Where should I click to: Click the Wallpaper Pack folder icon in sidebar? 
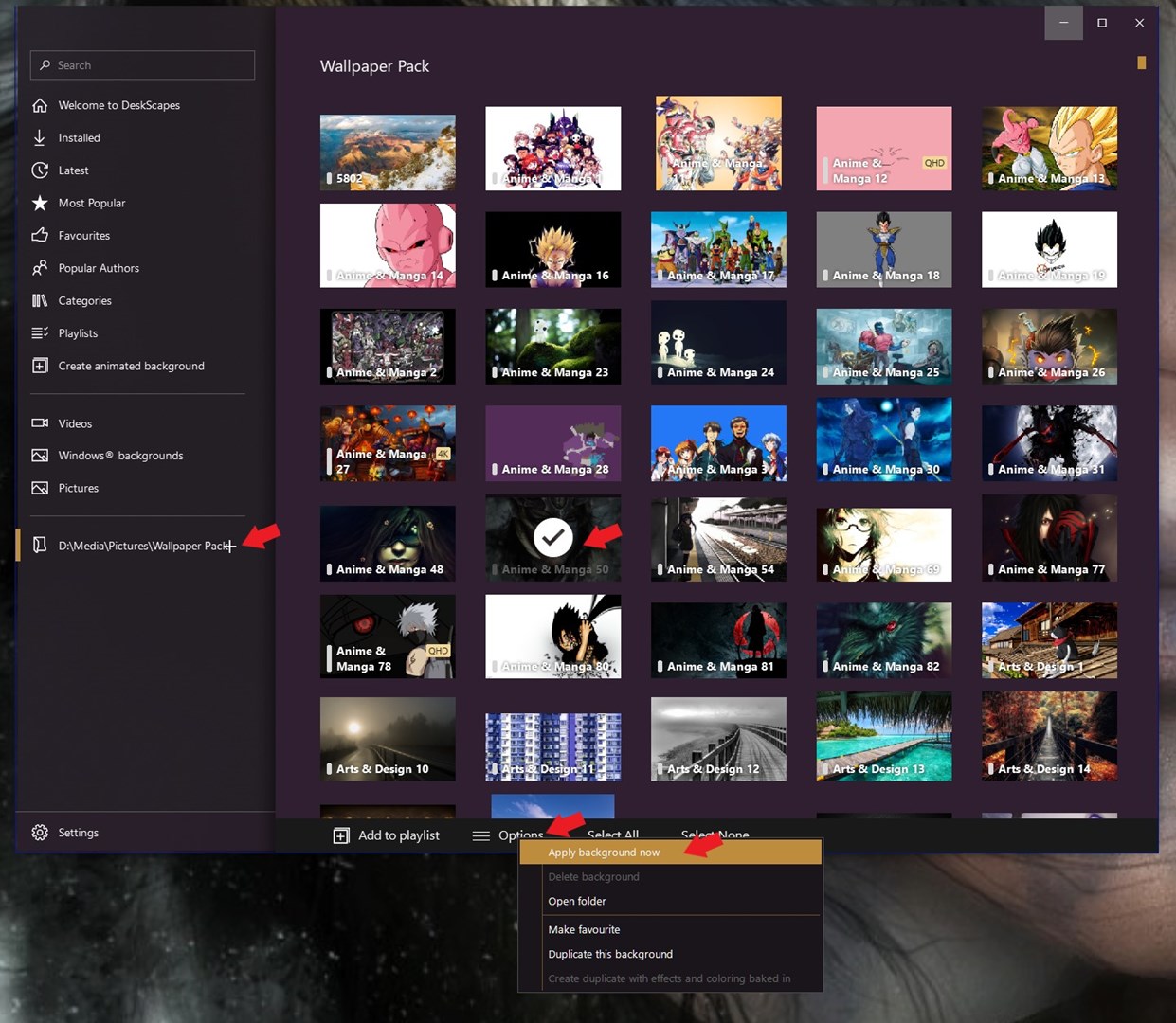(x=40, y=546)
